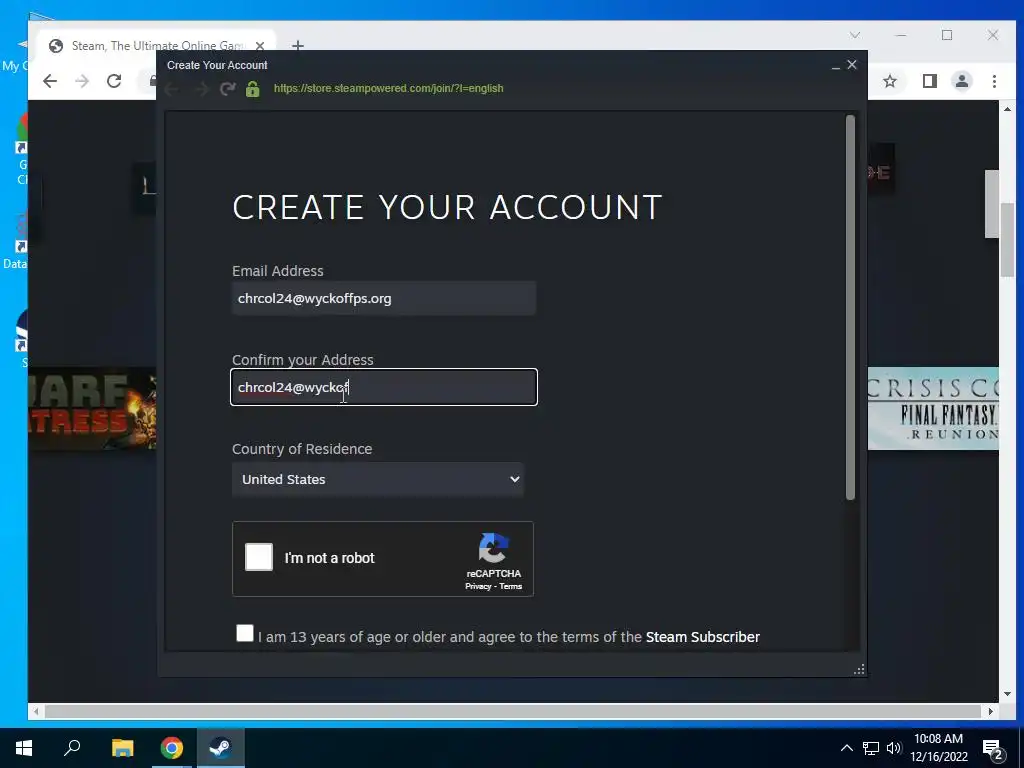The image size is (1024, 768).
Task: Click the Steam window corner grip
Action: [859, 669]
